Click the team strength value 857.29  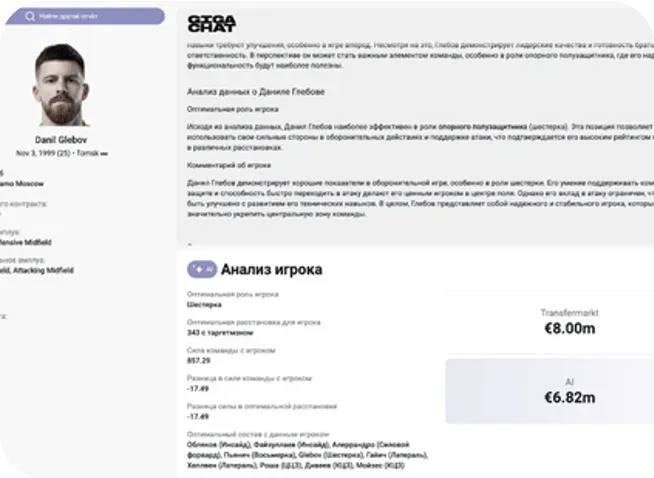coord(199,360)
